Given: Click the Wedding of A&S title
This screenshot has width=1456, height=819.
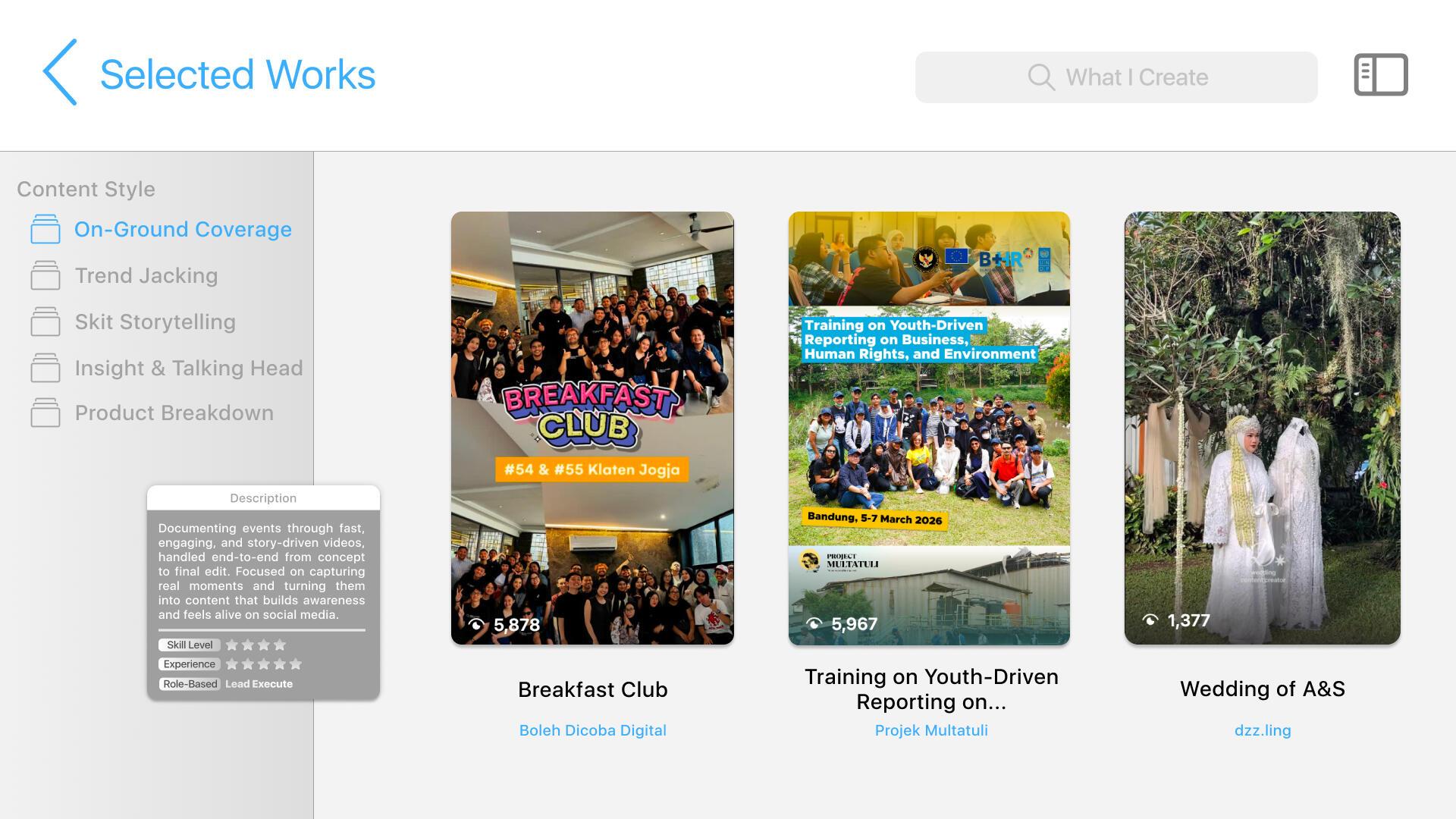Looking at the screenshot, I should pos(1263,689).
